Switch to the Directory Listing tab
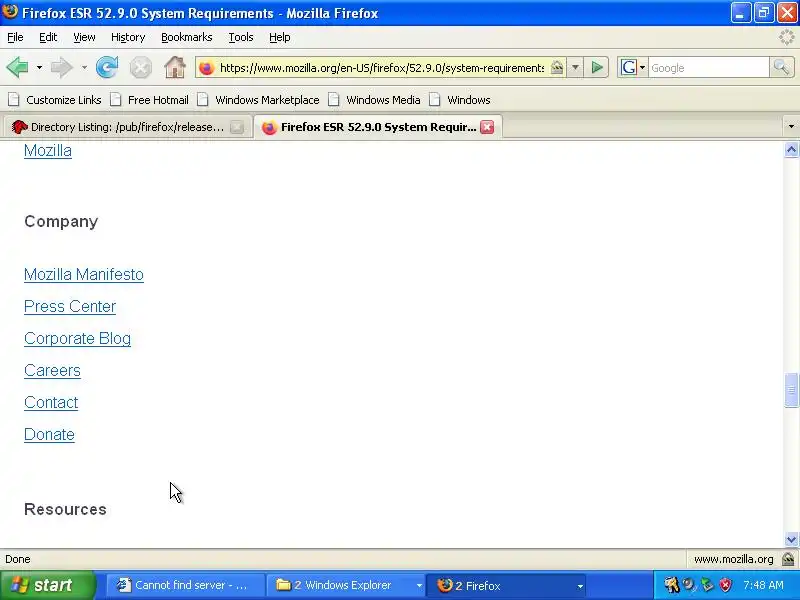 [127, 127]
